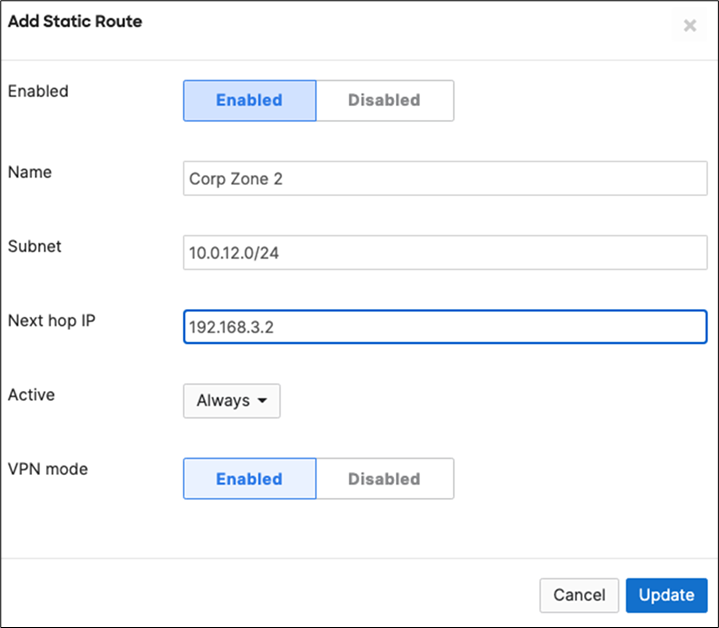Open the Active "Always" dropdown

232,401
